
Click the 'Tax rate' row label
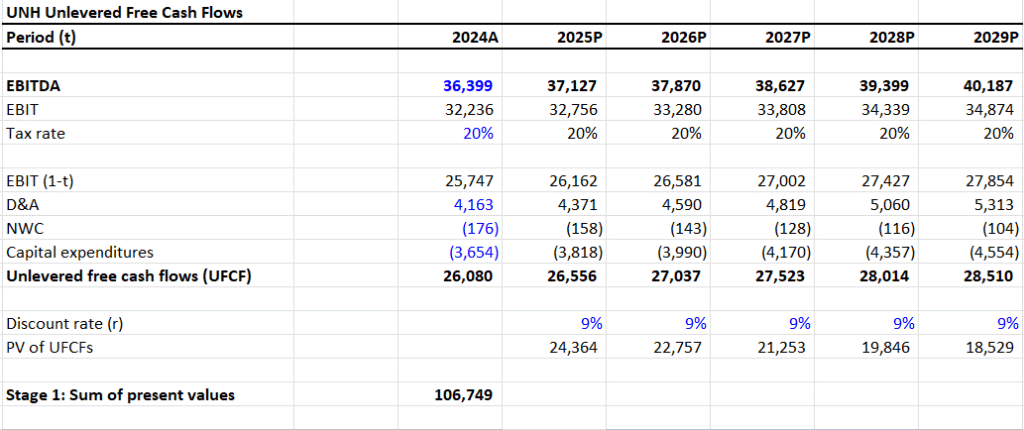[x=36, y=134]
